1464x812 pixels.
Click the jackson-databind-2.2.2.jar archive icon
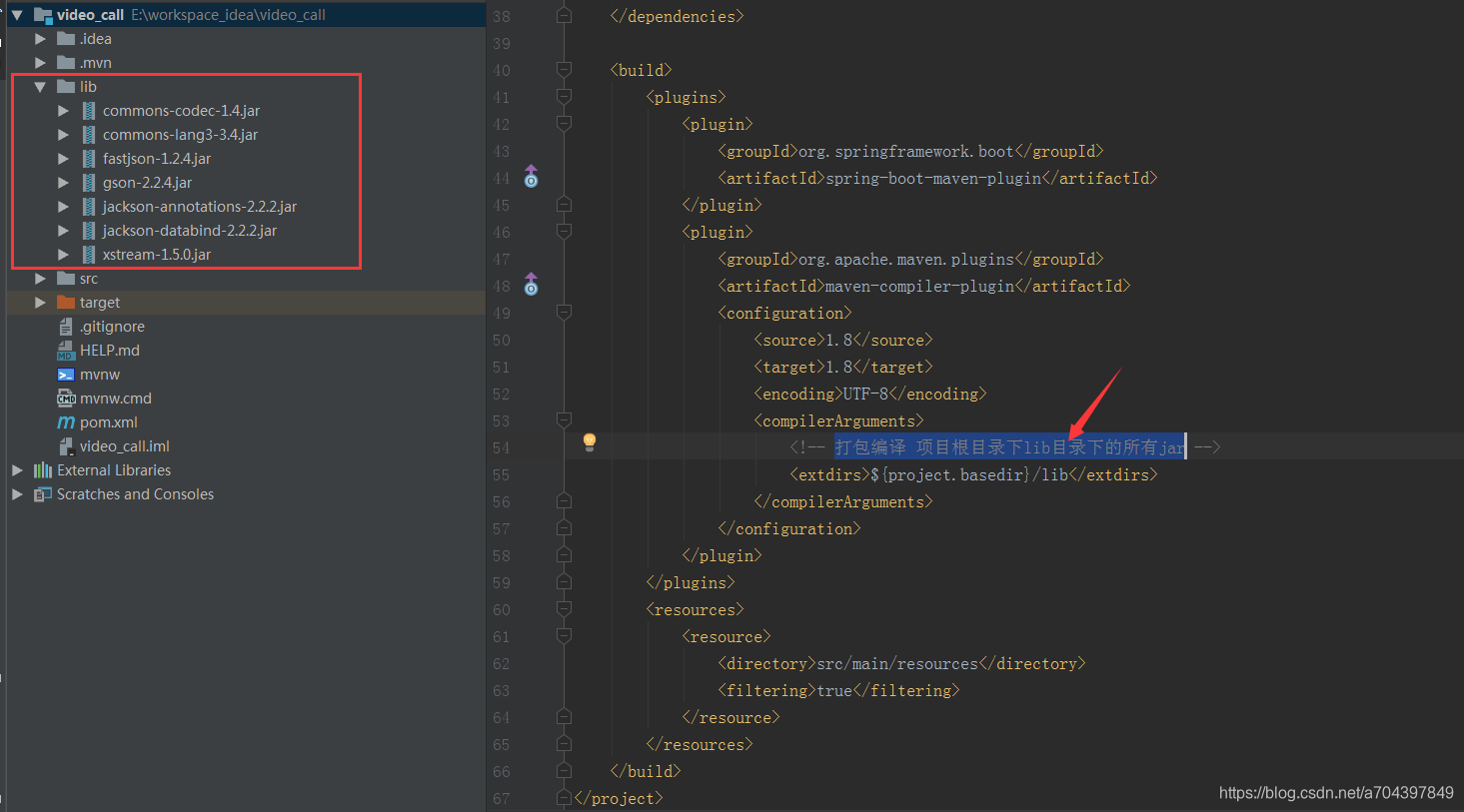pyautogui.click(x=89, y=231)
